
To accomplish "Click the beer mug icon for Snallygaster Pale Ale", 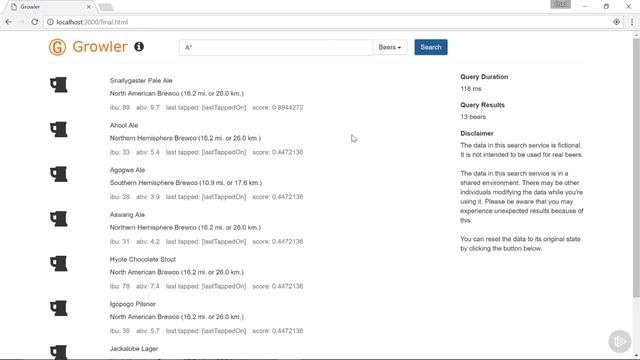I will click(59, 84).
